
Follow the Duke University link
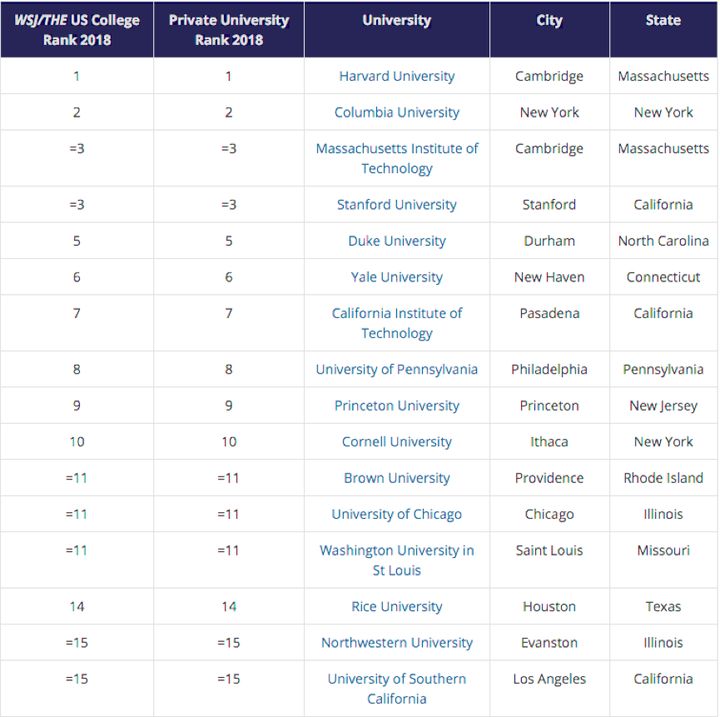397,241
